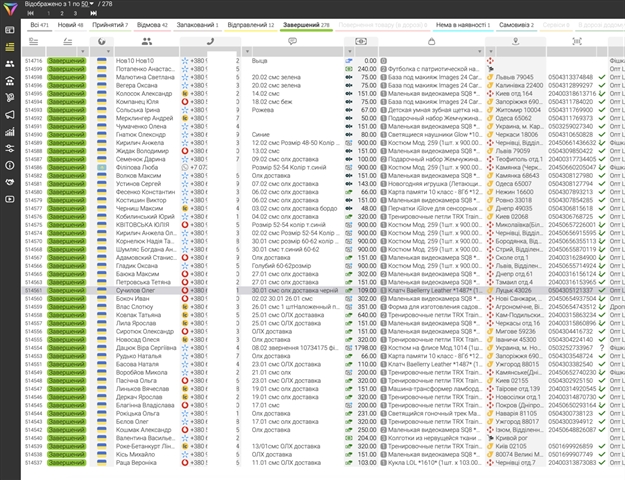The width and height of the screenshot is (625, 480).
Task: Open the rows-per-page 50 dropdown
Action: click(x=89, y=5)
